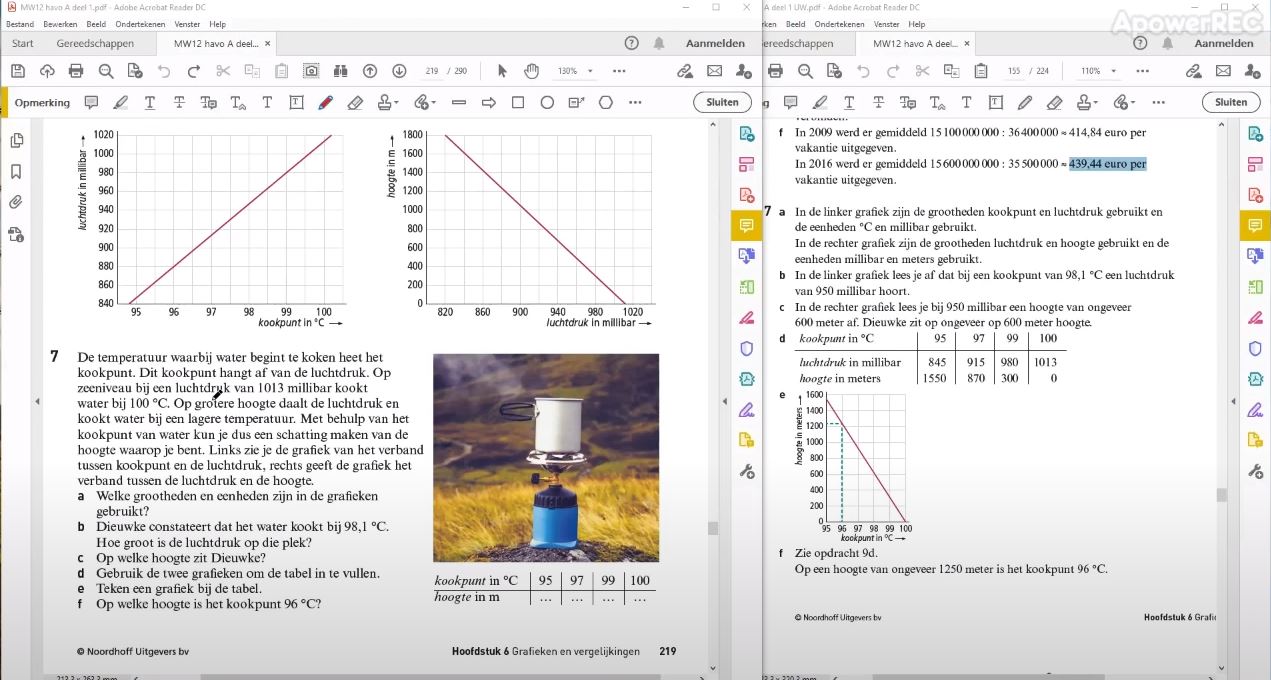Screen dimensions: 1271x680
Task: Select the pencil draw tool in right window
Action: (x=1025, y=102)
